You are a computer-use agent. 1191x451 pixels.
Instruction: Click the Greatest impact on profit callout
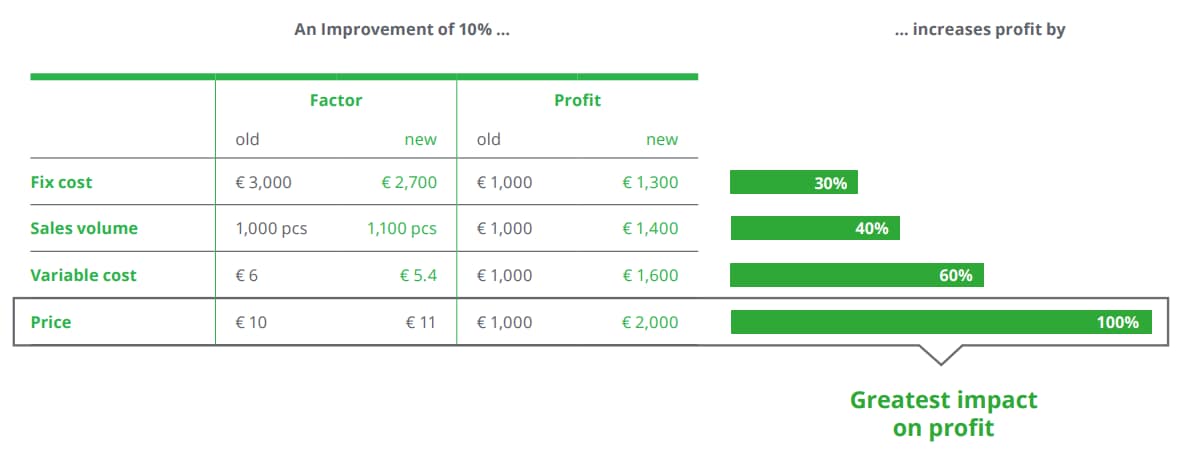(x=943, y=413)
